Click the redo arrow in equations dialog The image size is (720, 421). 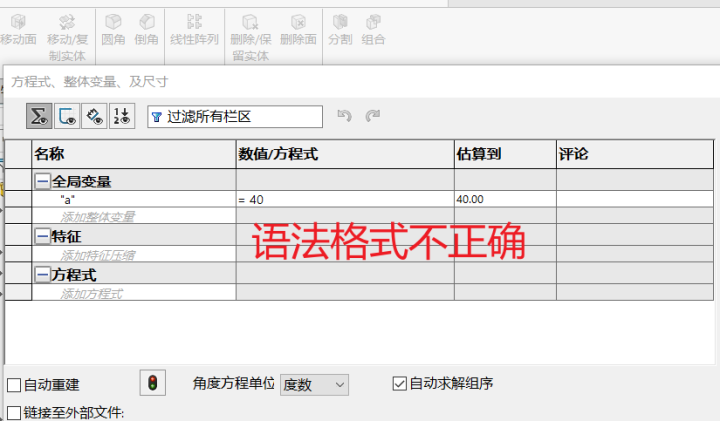[372, 116]
